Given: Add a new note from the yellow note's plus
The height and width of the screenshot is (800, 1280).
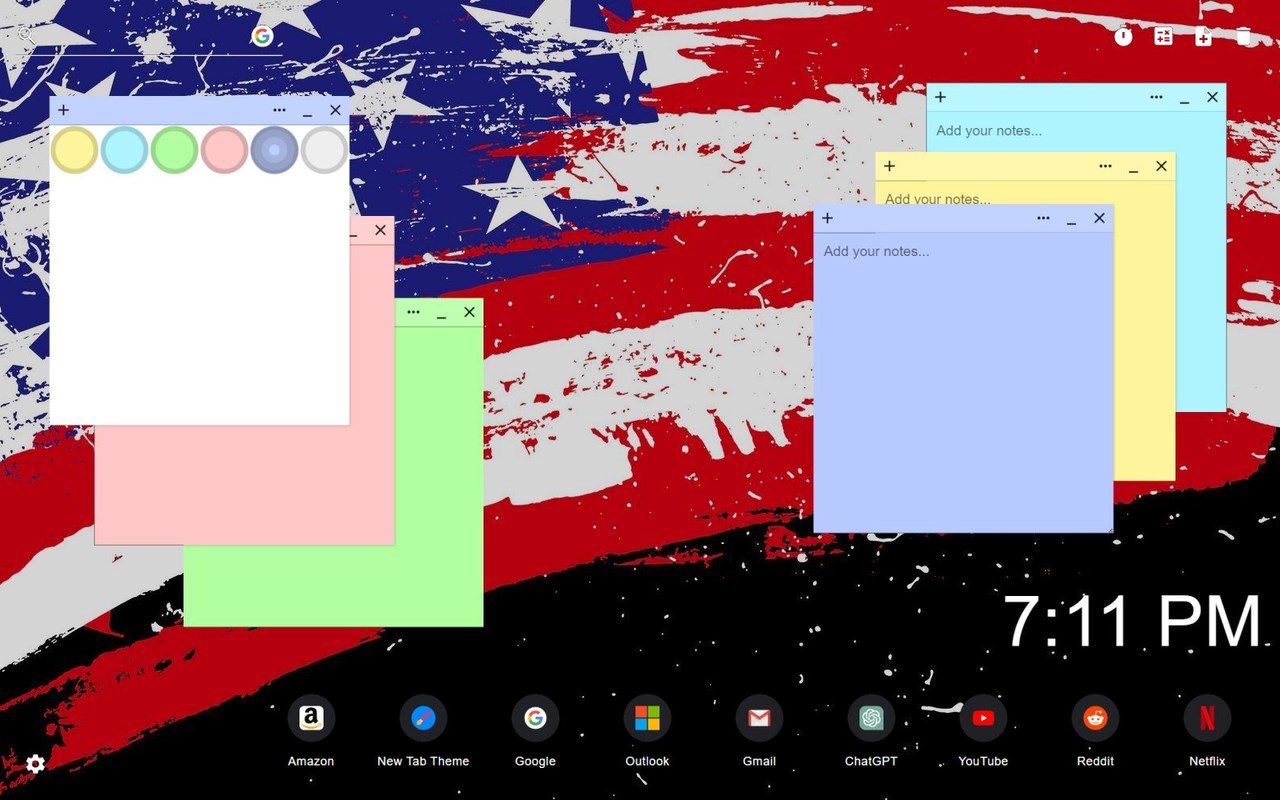Looking at the screenshot, I should [x=889, y=166].
